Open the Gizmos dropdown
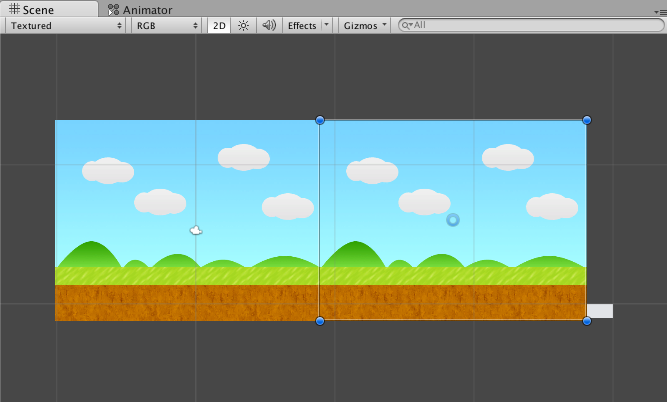Image resolution: width=667 pixels, height=402 pixels. coord(365,26)
